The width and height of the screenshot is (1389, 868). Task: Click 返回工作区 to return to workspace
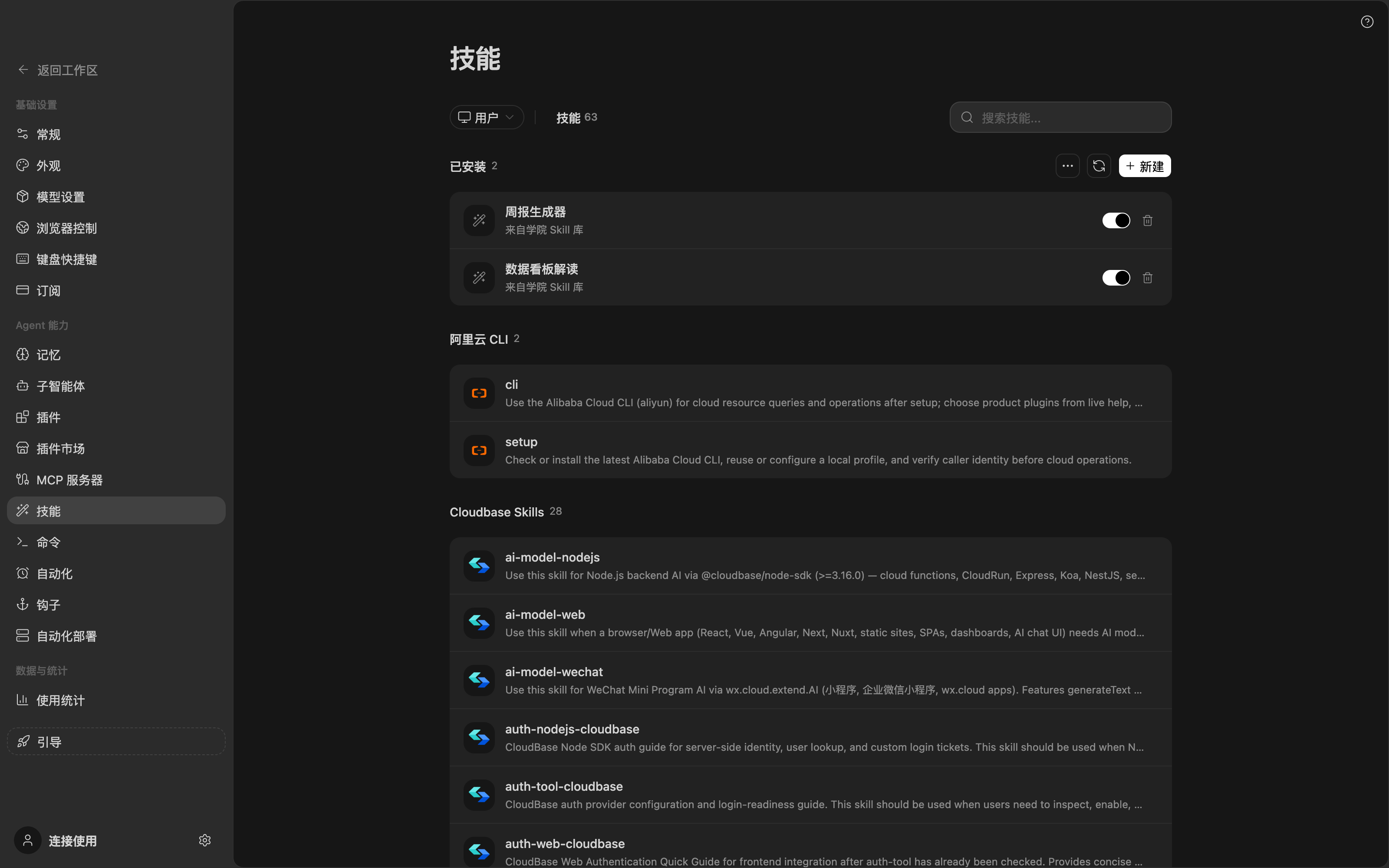point(67,70)
